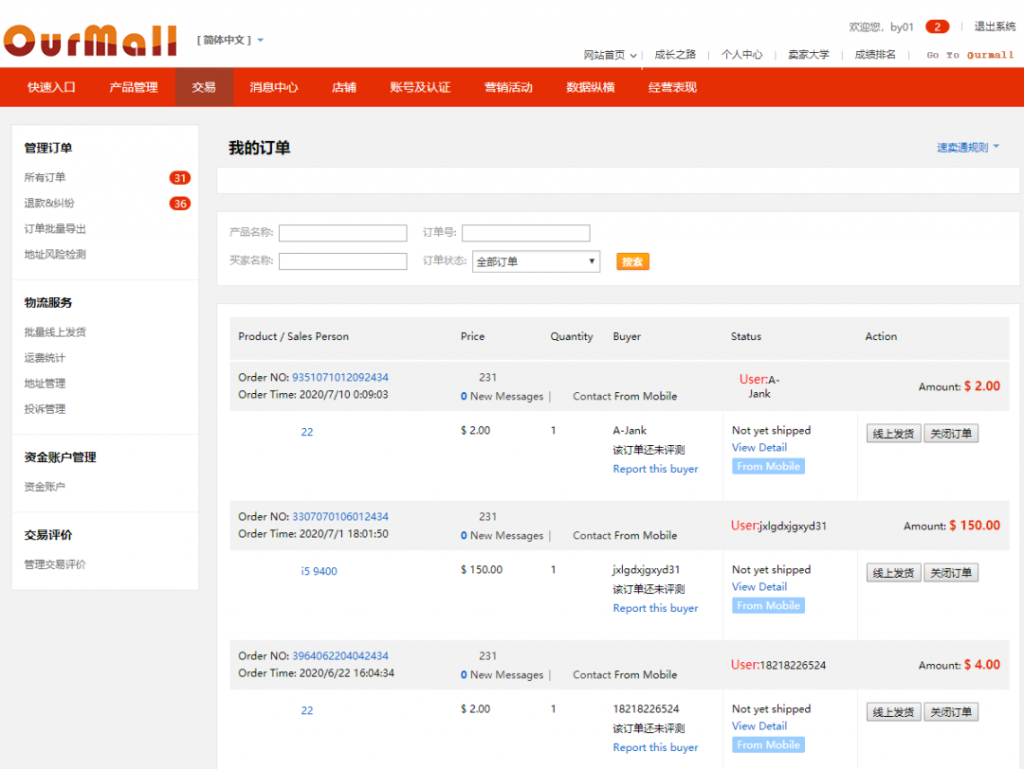Click Report this buyer for 18218226524
The image size is (1024, 769).
tap(655, 748)
